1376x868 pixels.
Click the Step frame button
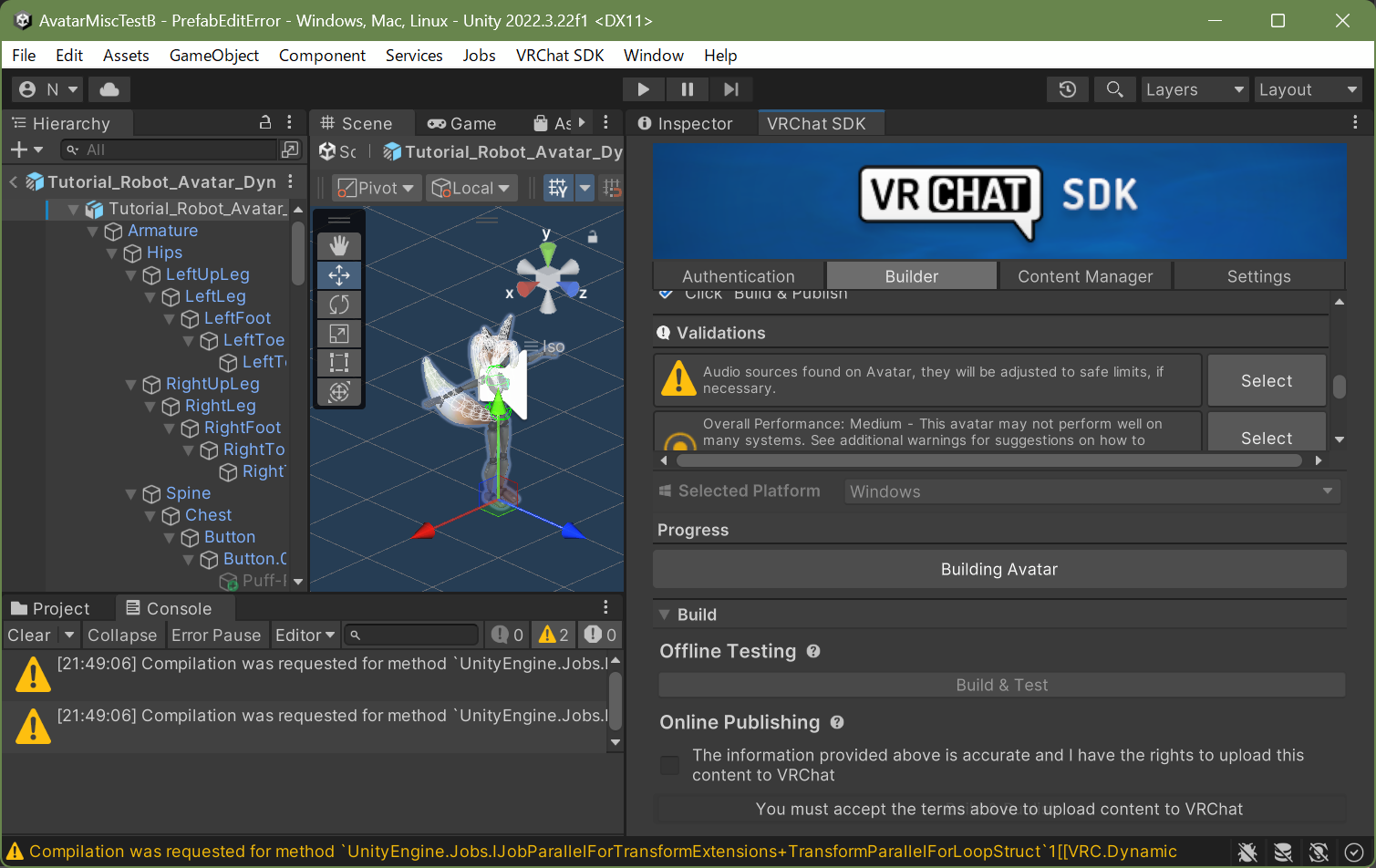tap(731, 89)
